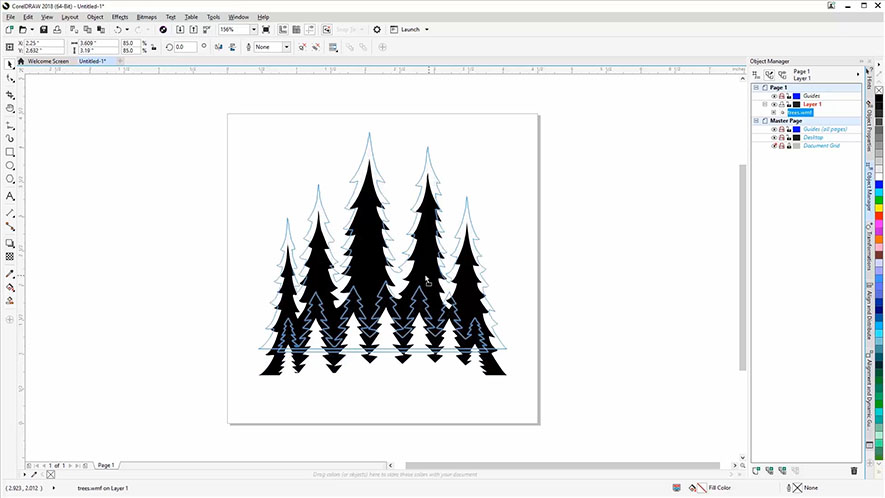Open the Launch dropdown

coord(427,30)
